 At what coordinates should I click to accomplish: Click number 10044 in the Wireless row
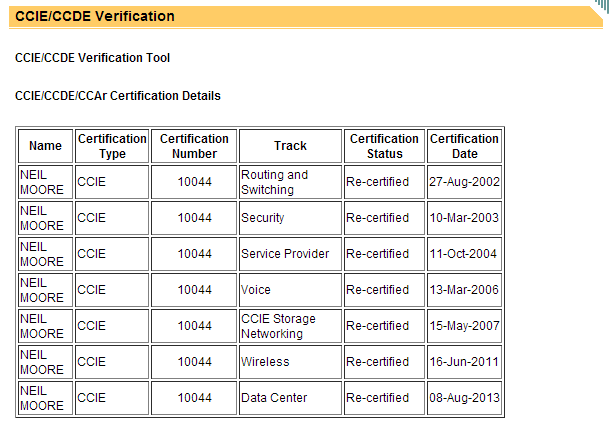coord(195,362)
